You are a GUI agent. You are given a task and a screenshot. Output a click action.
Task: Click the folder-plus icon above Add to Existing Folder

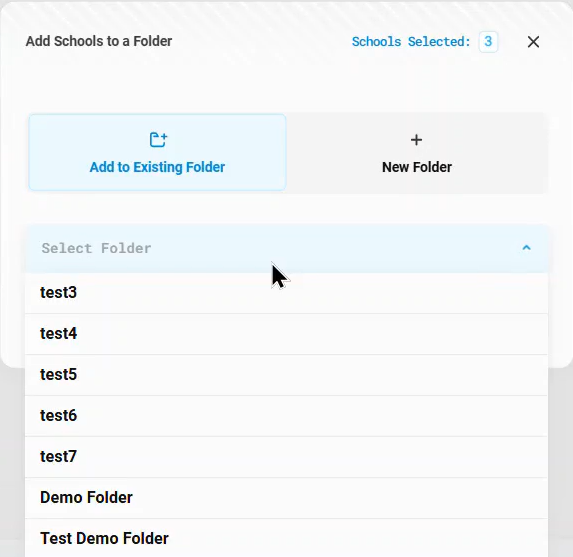158,140
